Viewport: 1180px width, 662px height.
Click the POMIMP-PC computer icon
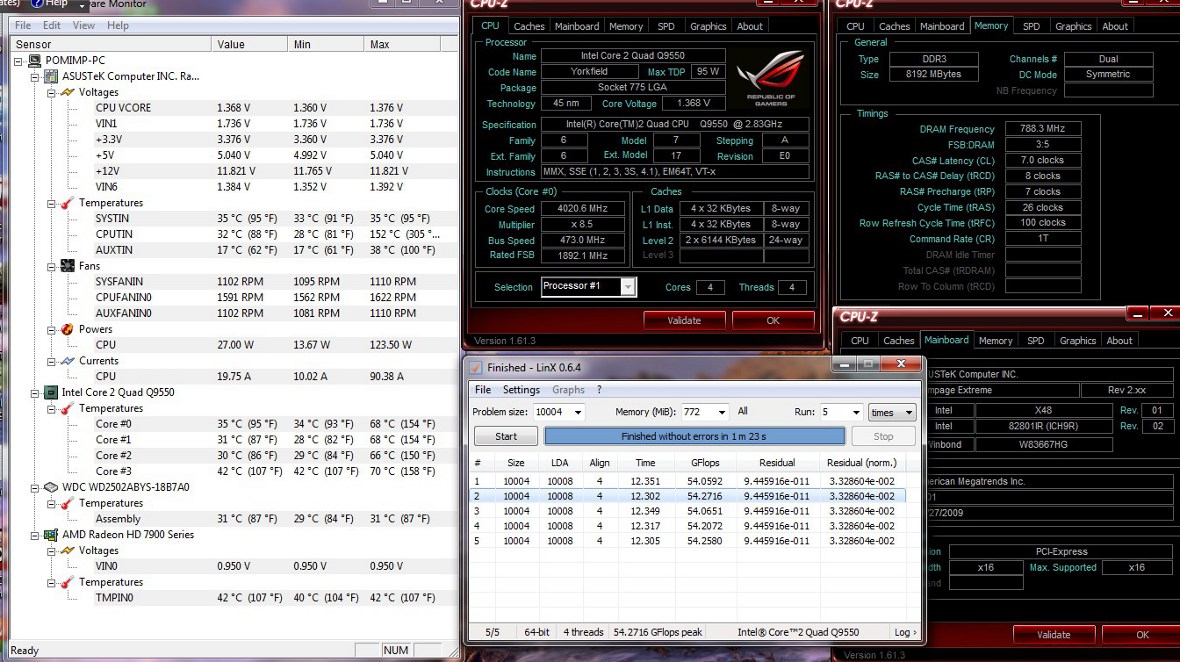(x=36, y=60)
